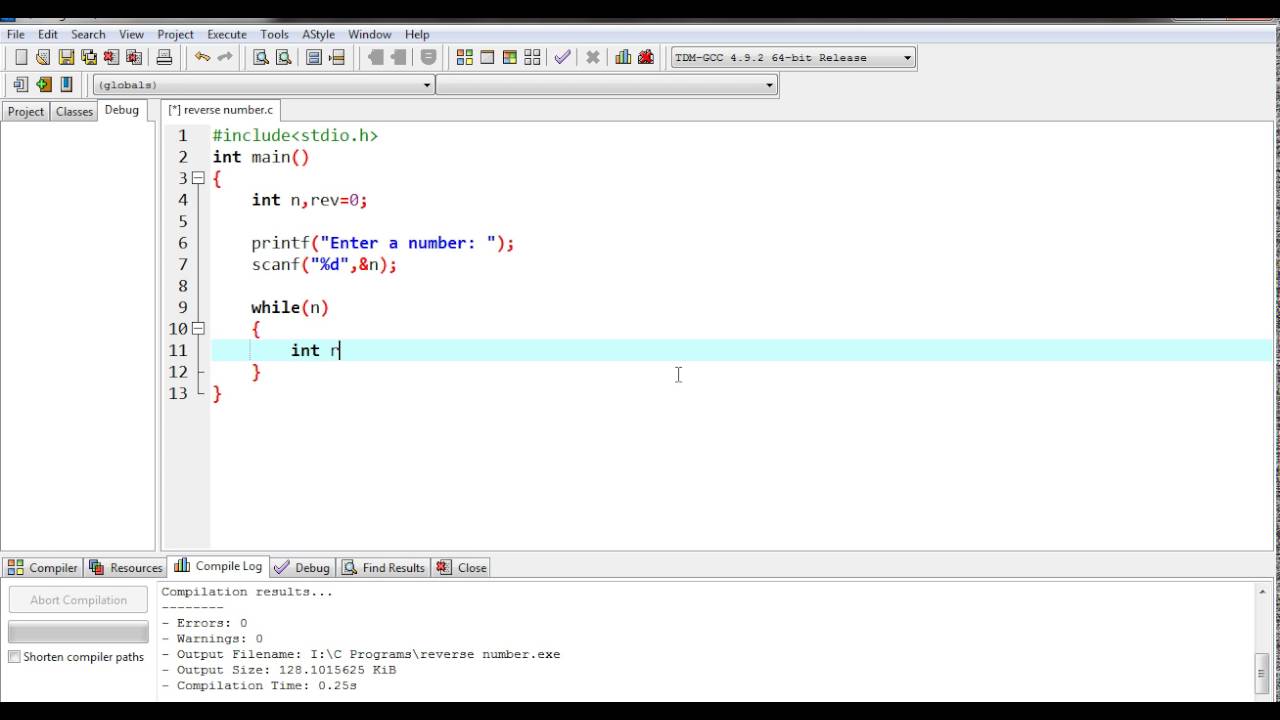
Task: Open the Debug tab in the bottom panel
Action: (x=302, y=567)
